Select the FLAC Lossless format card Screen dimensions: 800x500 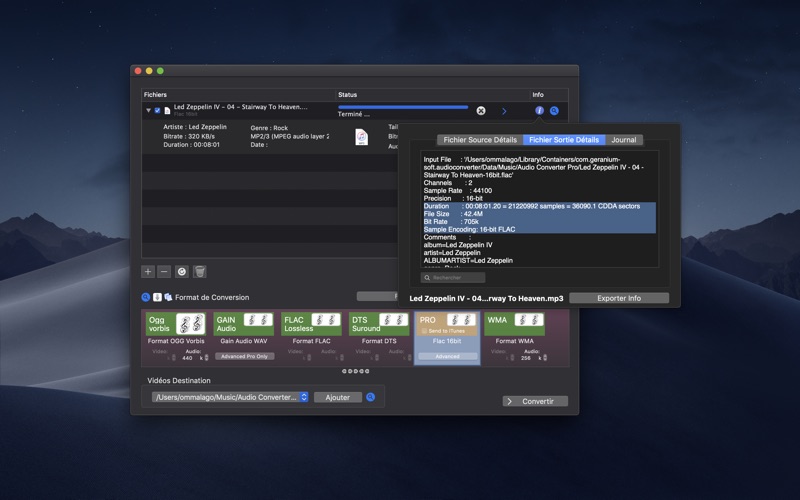click(x=311, y=324)
